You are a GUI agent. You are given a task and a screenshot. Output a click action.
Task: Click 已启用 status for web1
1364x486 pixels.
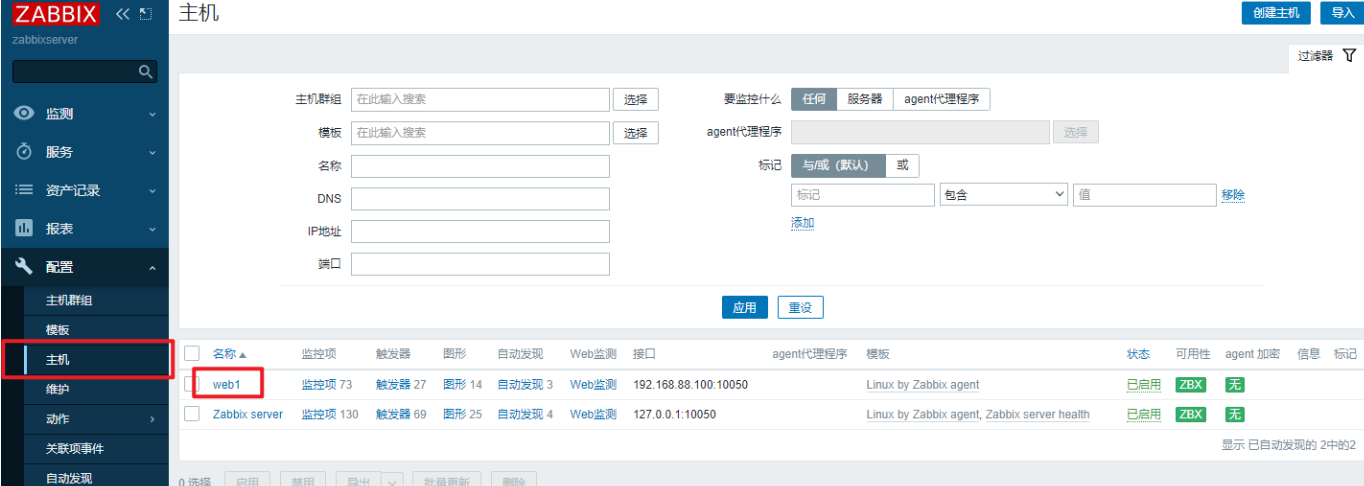pyautogui.click(x=1144, y=385)
